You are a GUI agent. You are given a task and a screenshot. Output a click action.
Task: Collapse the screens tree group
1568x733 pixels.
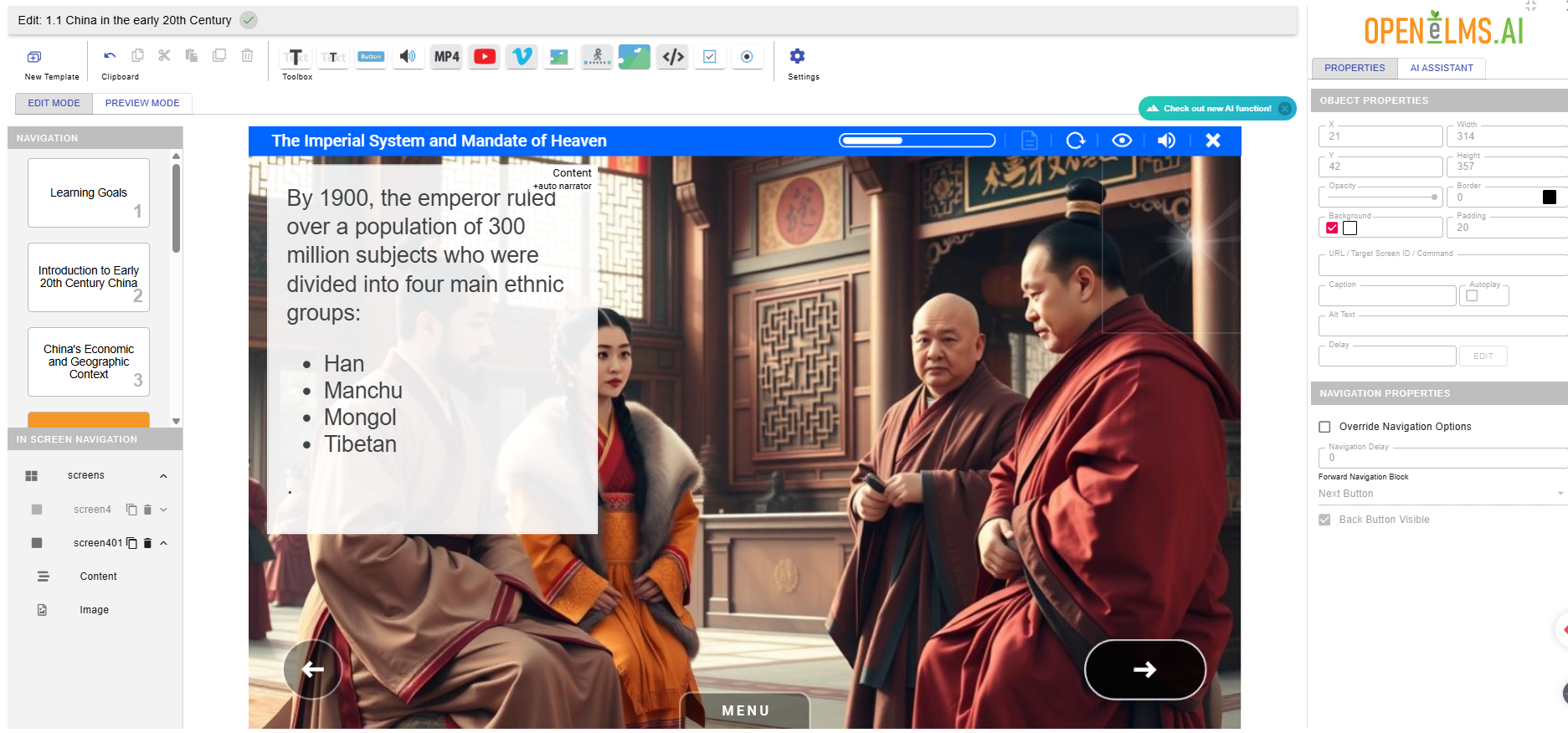pyautogui.click(x=163, y=476)
